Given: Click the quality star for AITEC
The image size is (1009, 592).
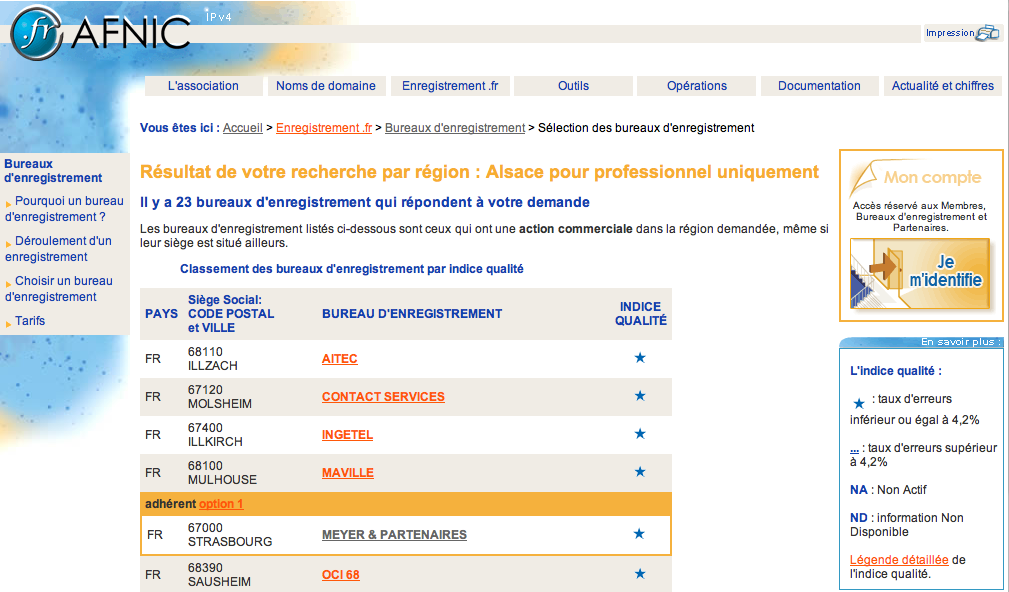Looking at the screenshot, I should [640, 358].
